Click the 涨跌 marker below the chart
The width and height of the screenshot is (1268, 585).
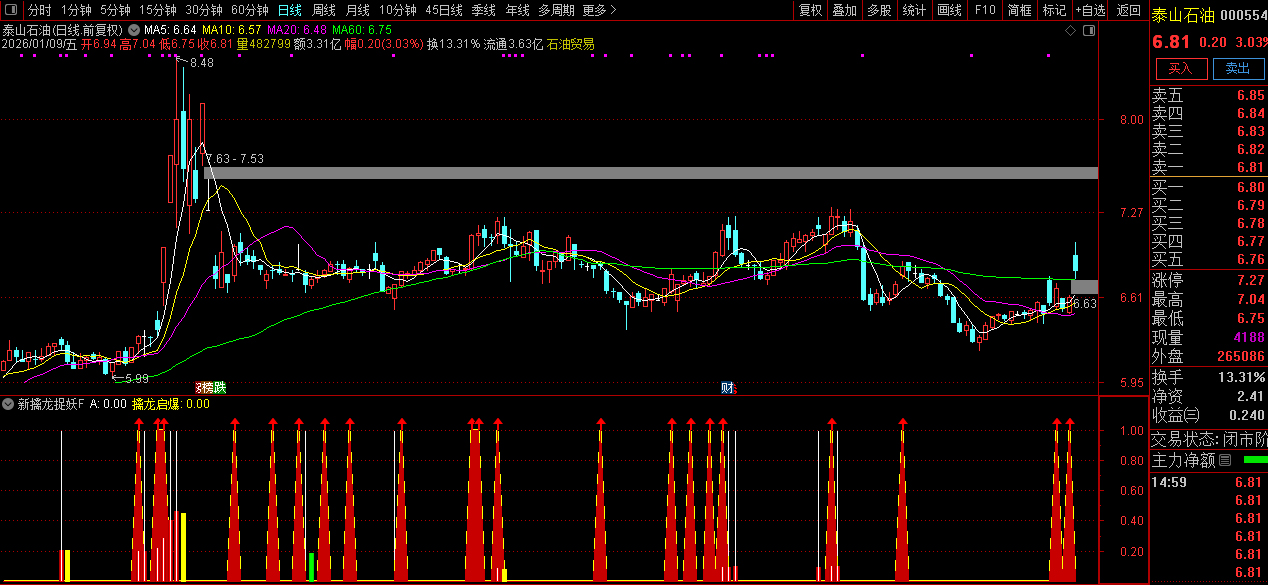click(210, 388)
